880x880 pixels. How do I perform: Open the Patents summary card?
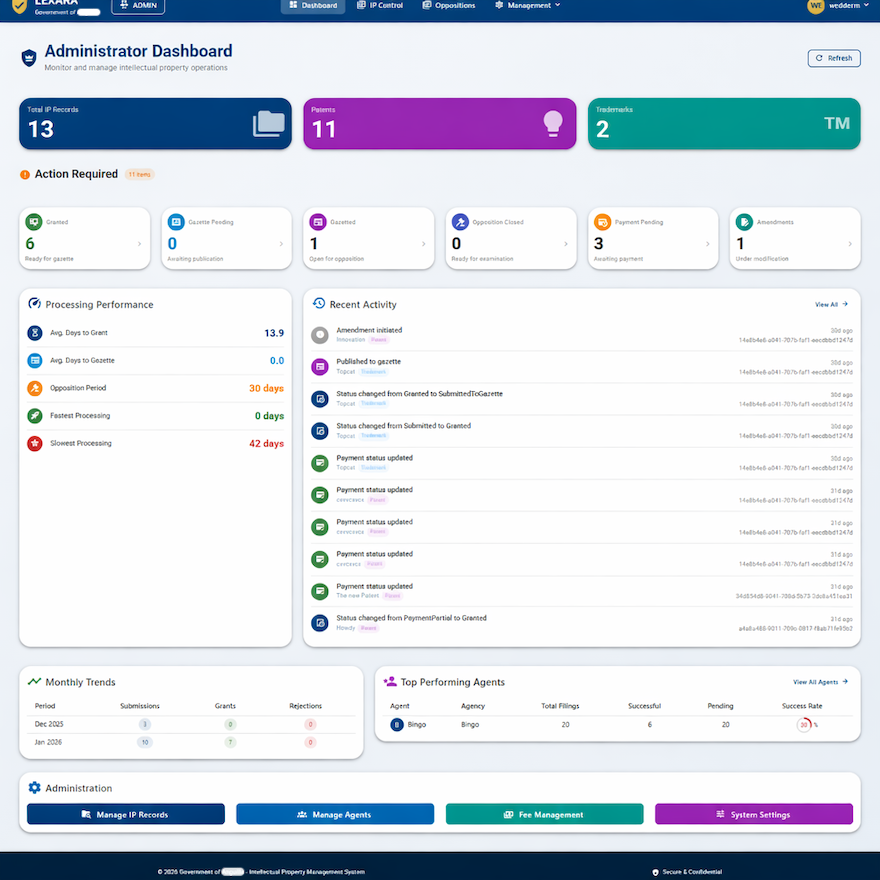pyautogui.click(x=439, y=123)
